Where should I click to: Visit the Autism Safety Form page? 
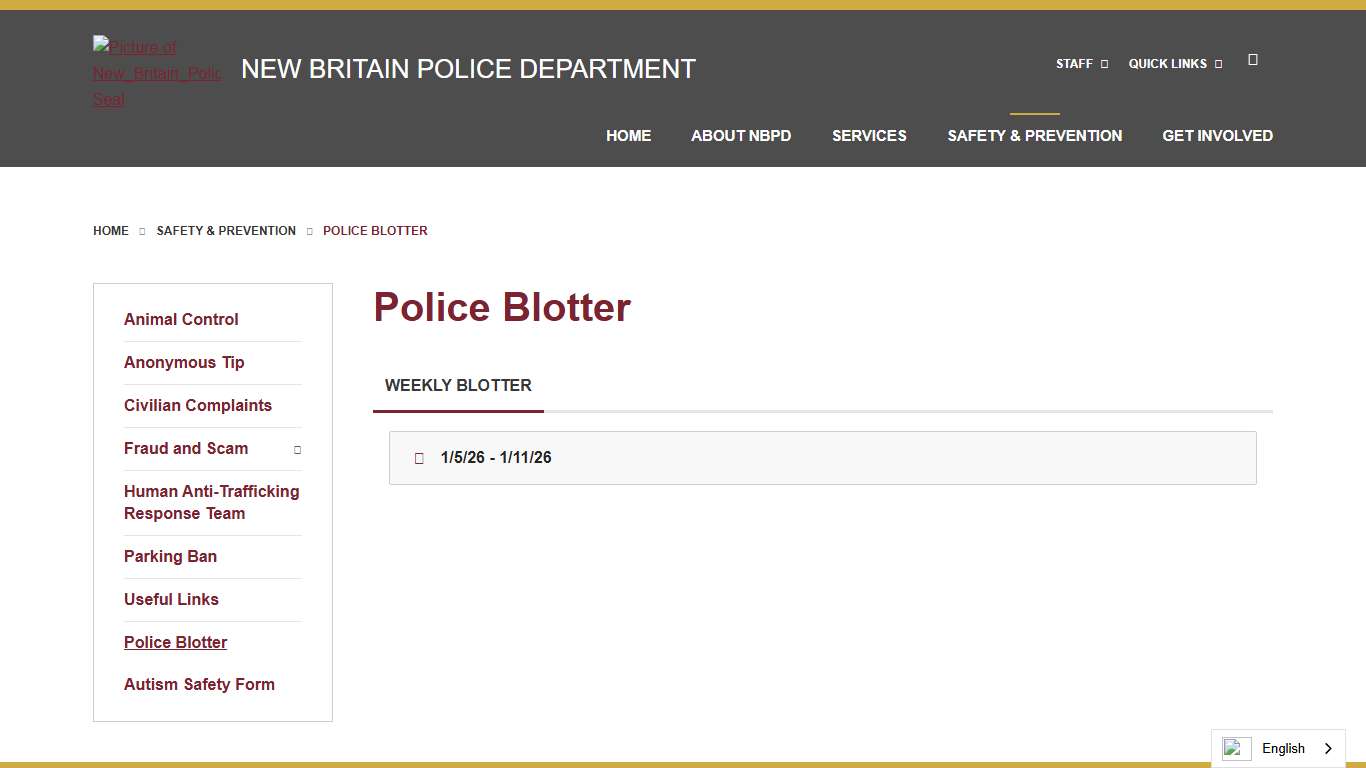[199, 684]
